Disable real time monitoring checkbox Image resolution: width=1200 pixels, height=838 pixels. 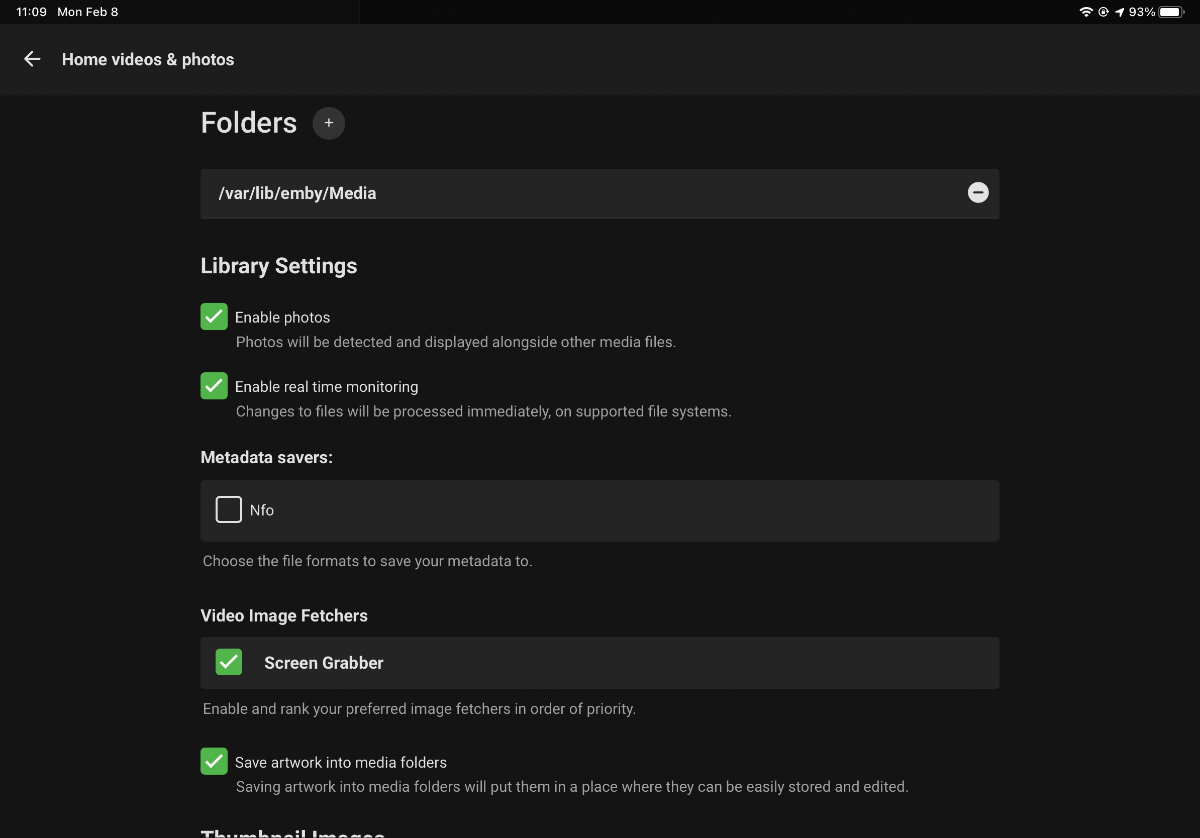click(x=214, y=386)
